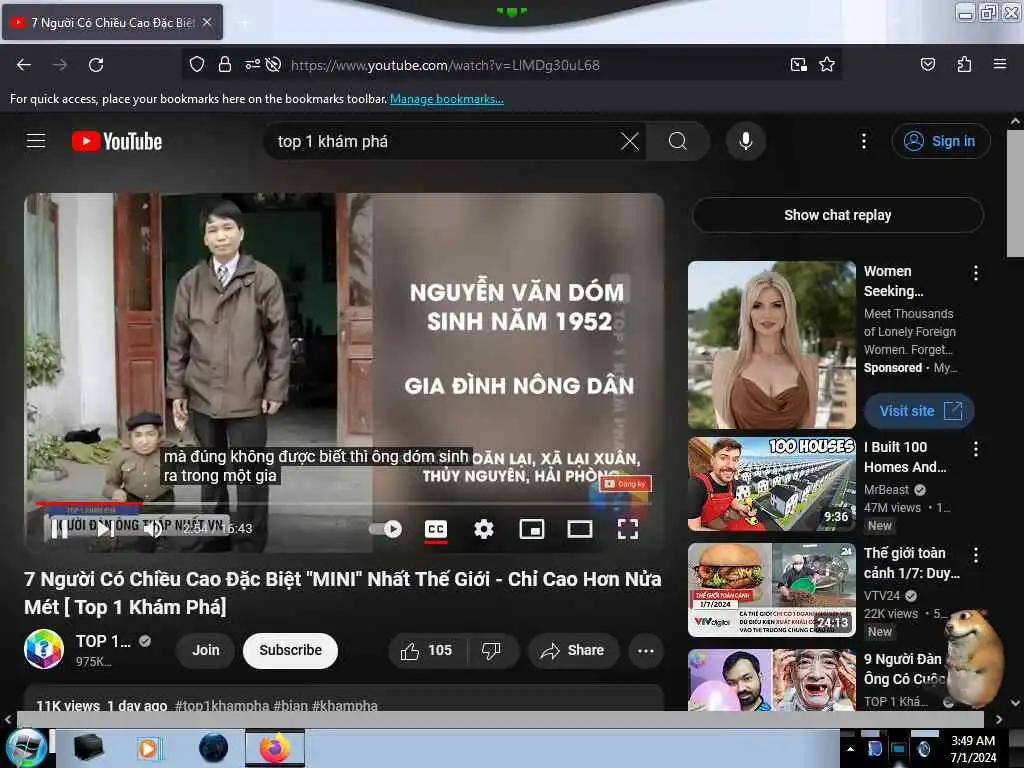The height and width of the screenshot is (768, 1024).
Task: Click the MrBeast channel name
Action: coord(886,490)
